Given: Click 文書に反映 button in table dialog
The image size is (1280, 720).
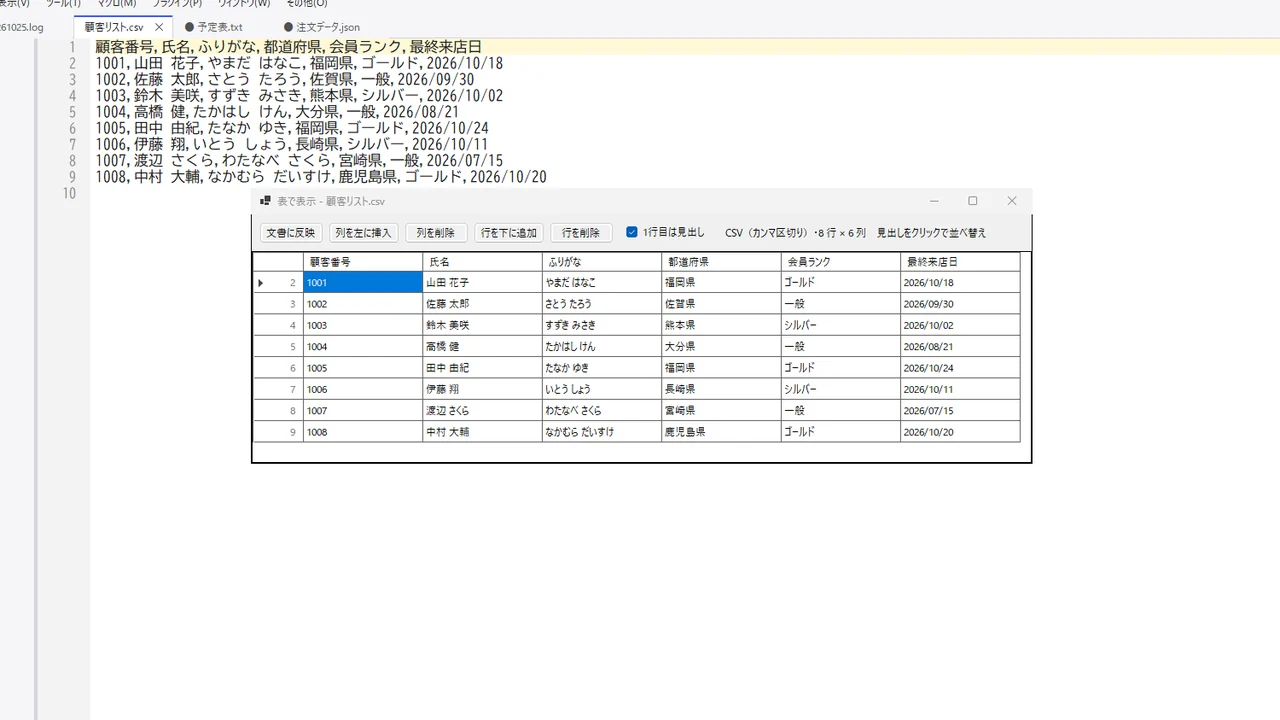Looking at the screenshot, I should pyautogui.click(x=290, y=233).
